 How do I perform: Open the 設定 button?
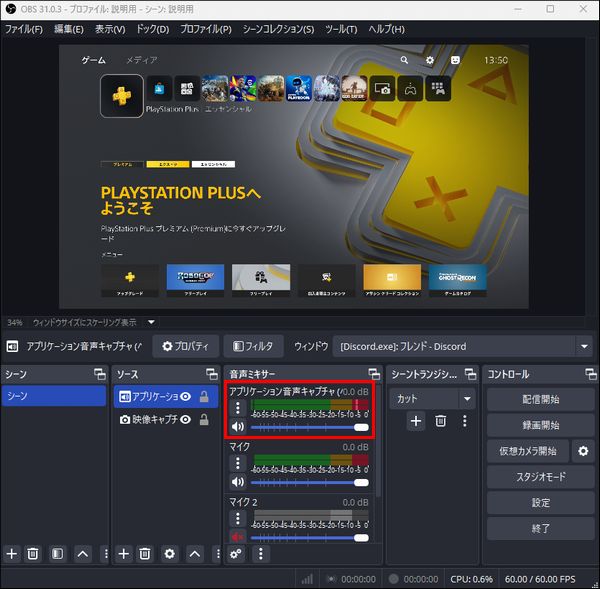(540, 503)
